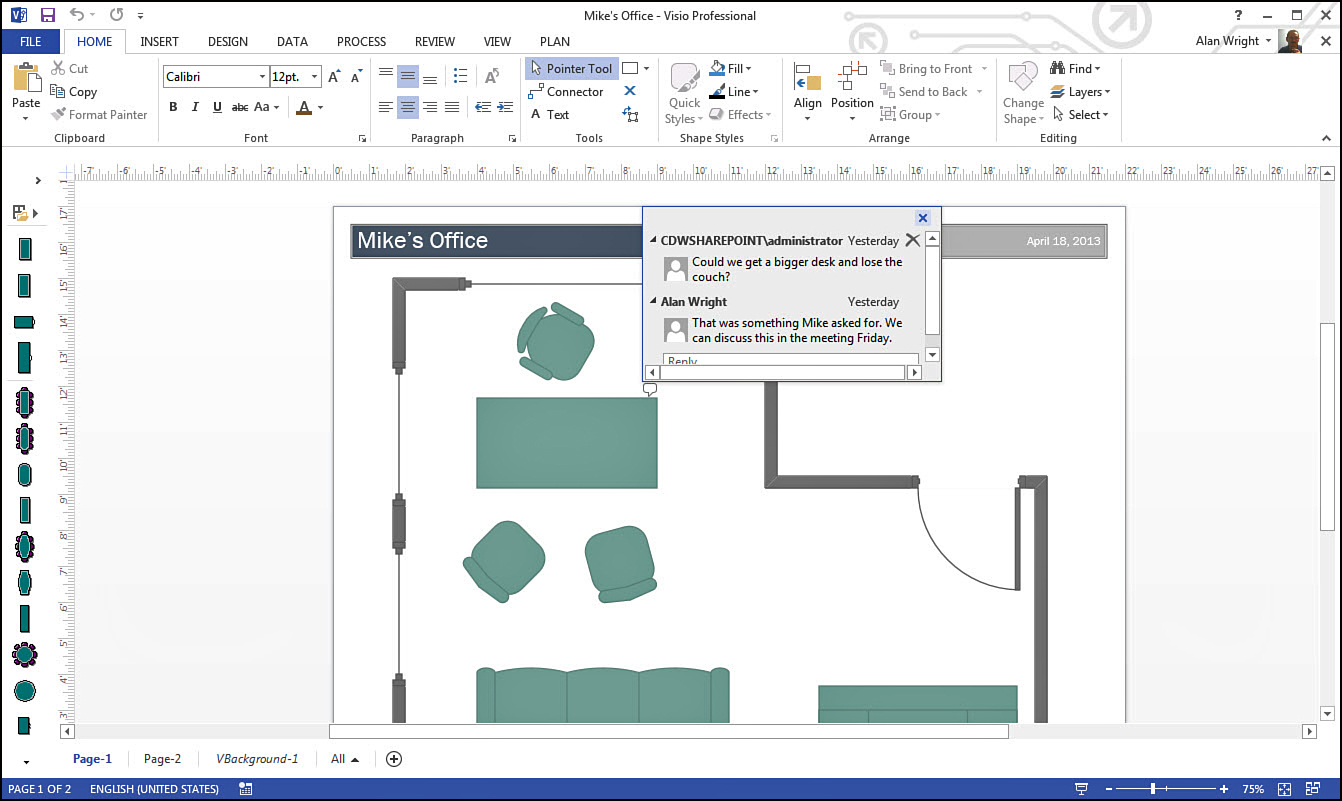This screenshot has height=801, width=1342.
Task: Click the Insert Page plus button
Action: (x=394, y=759)
